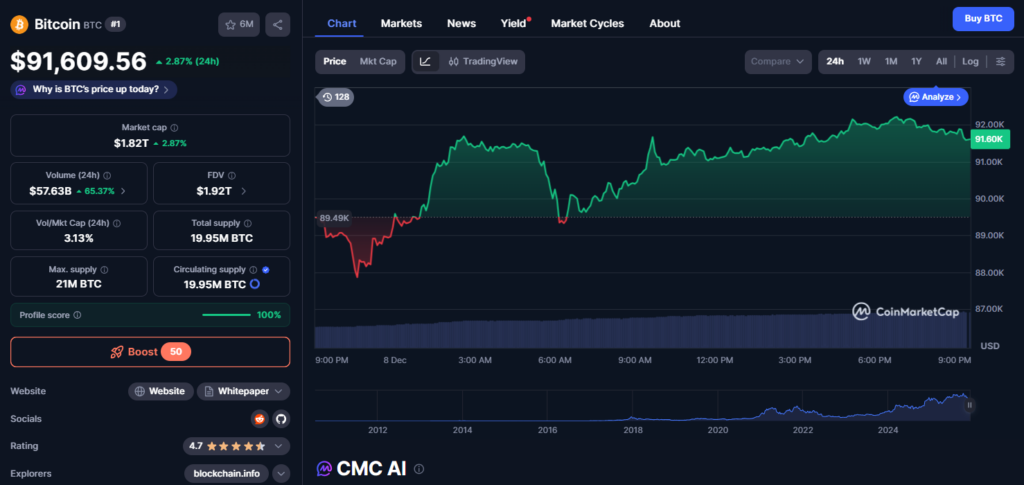1024x485 pixels.
Task: Switch to the Markets tab
Action: [x=401, y=23]
